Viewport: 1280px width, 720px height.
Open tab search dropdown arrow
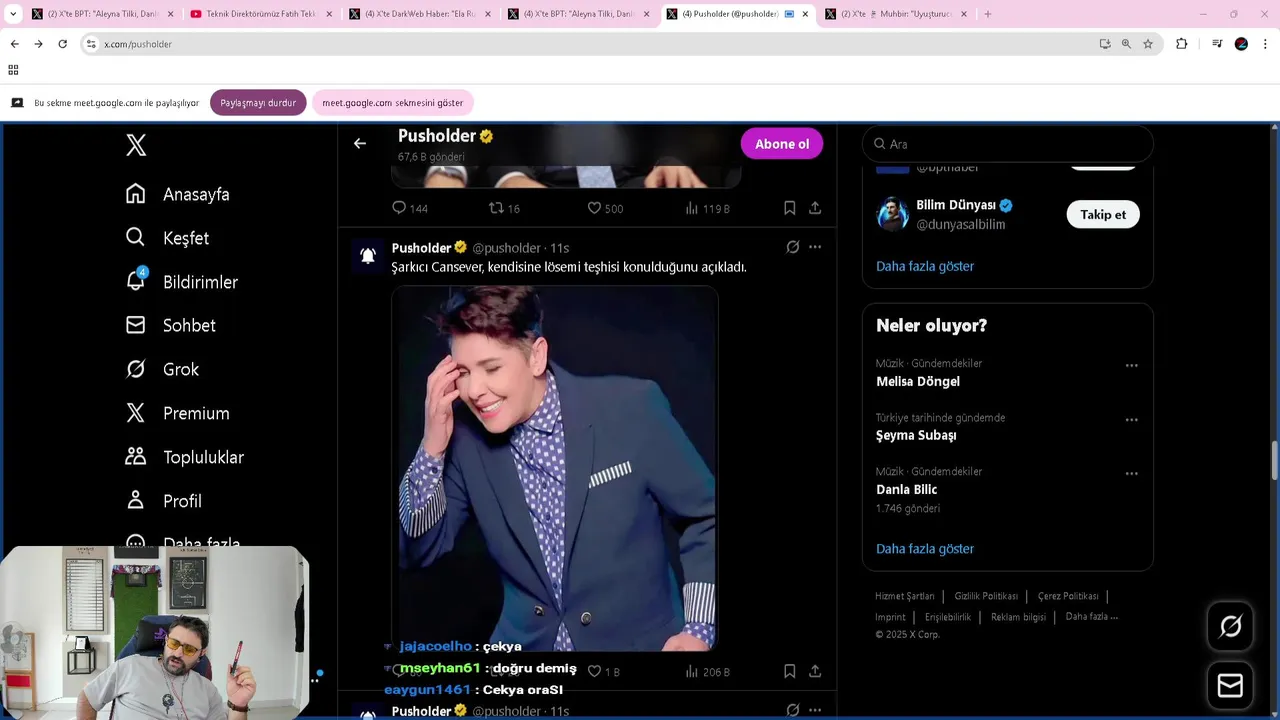(x=13, y=14)
